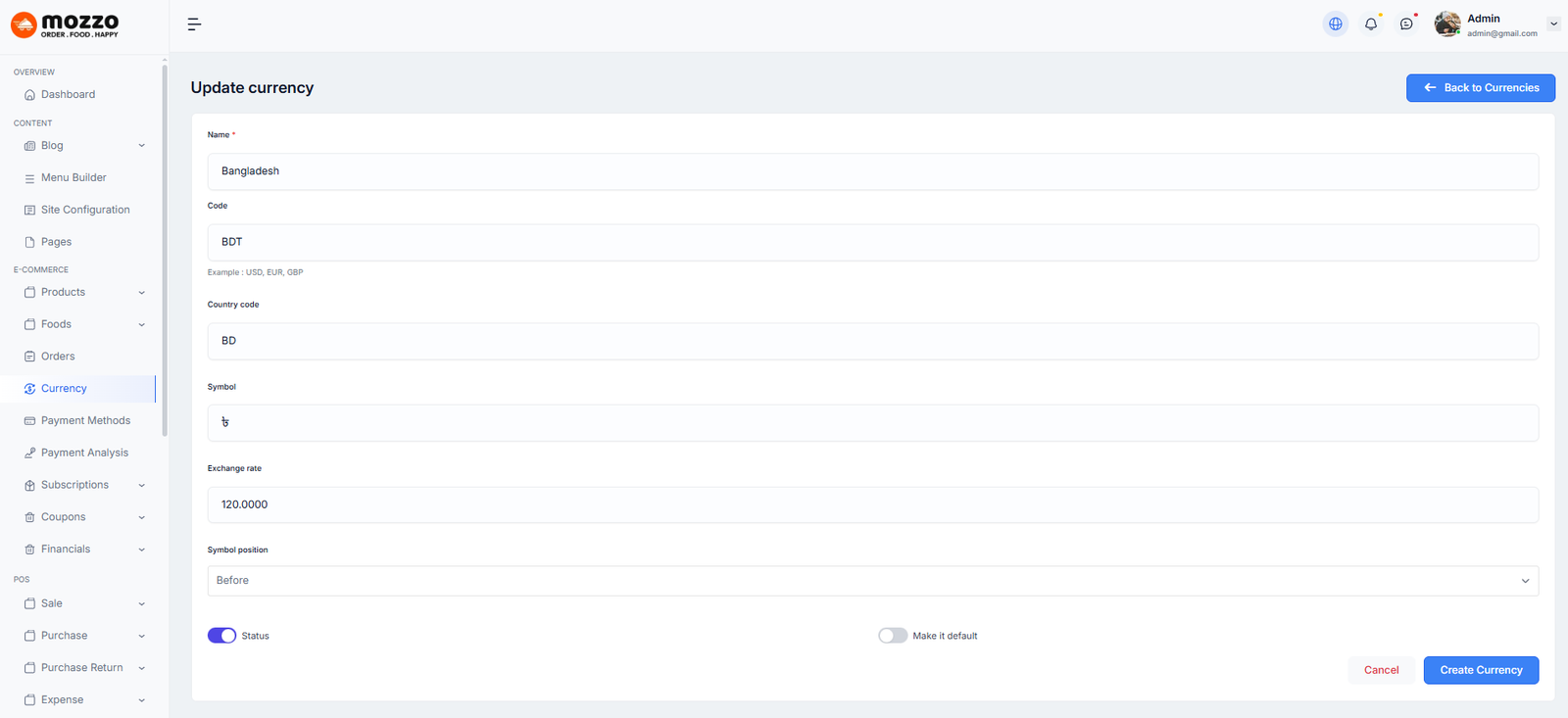Click the hamburger sidebar collapse icon

click(x=194, y=24)
